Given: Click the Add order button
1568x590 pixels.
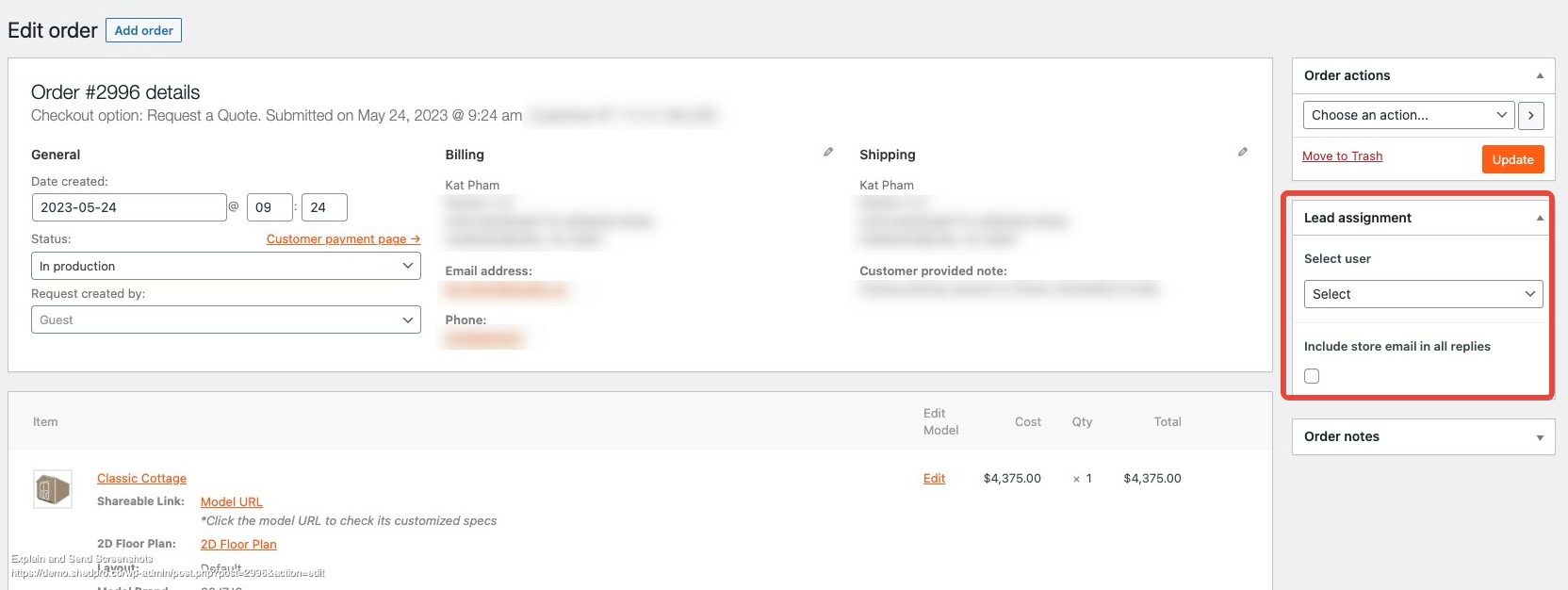Looking at the screenshot, I should click(143, 30).
